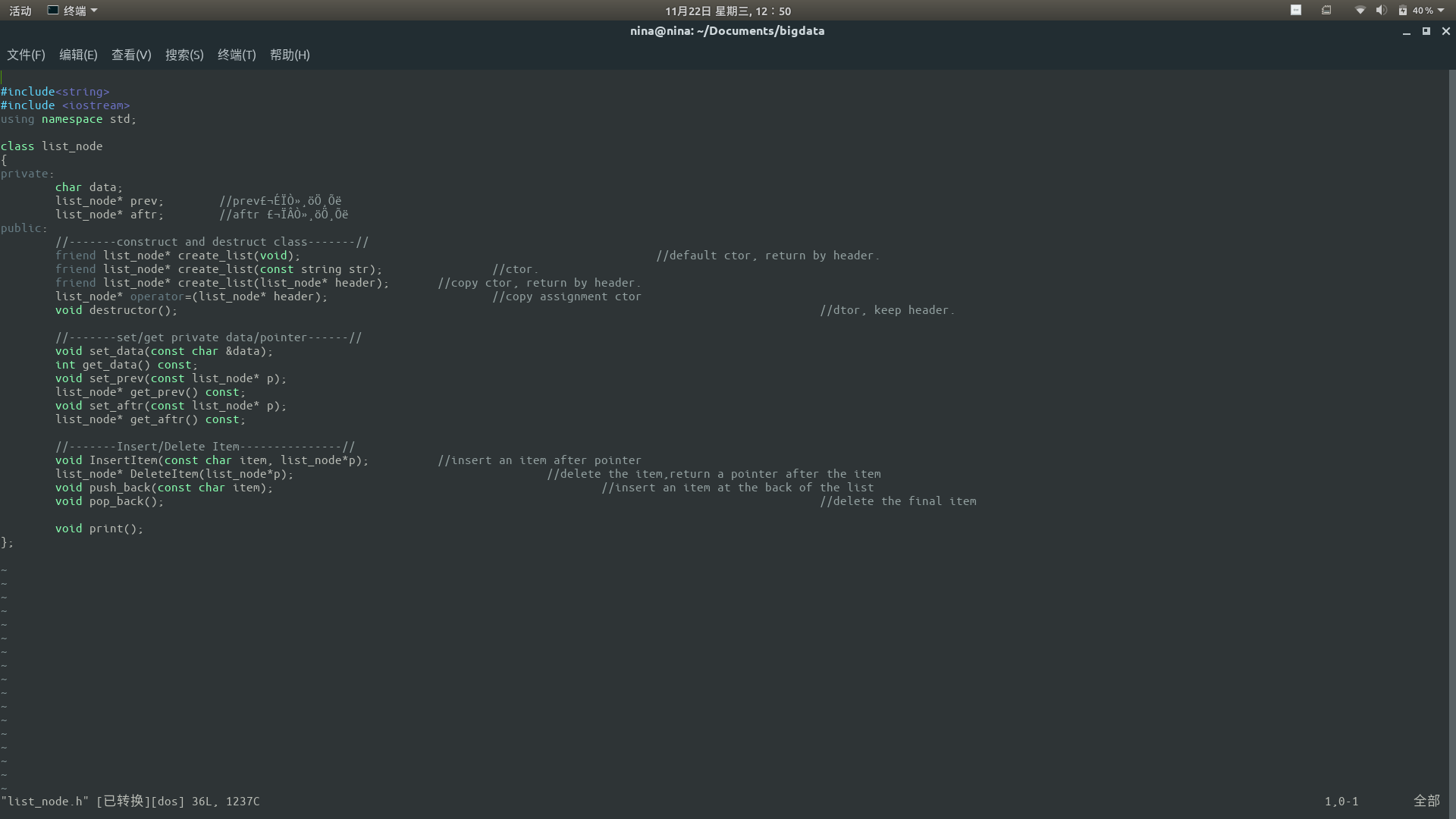Image resolution: width=1456 pixels, height=819 pixels.
Task: Open the clock and calendar panel
Action: [728, 11]
